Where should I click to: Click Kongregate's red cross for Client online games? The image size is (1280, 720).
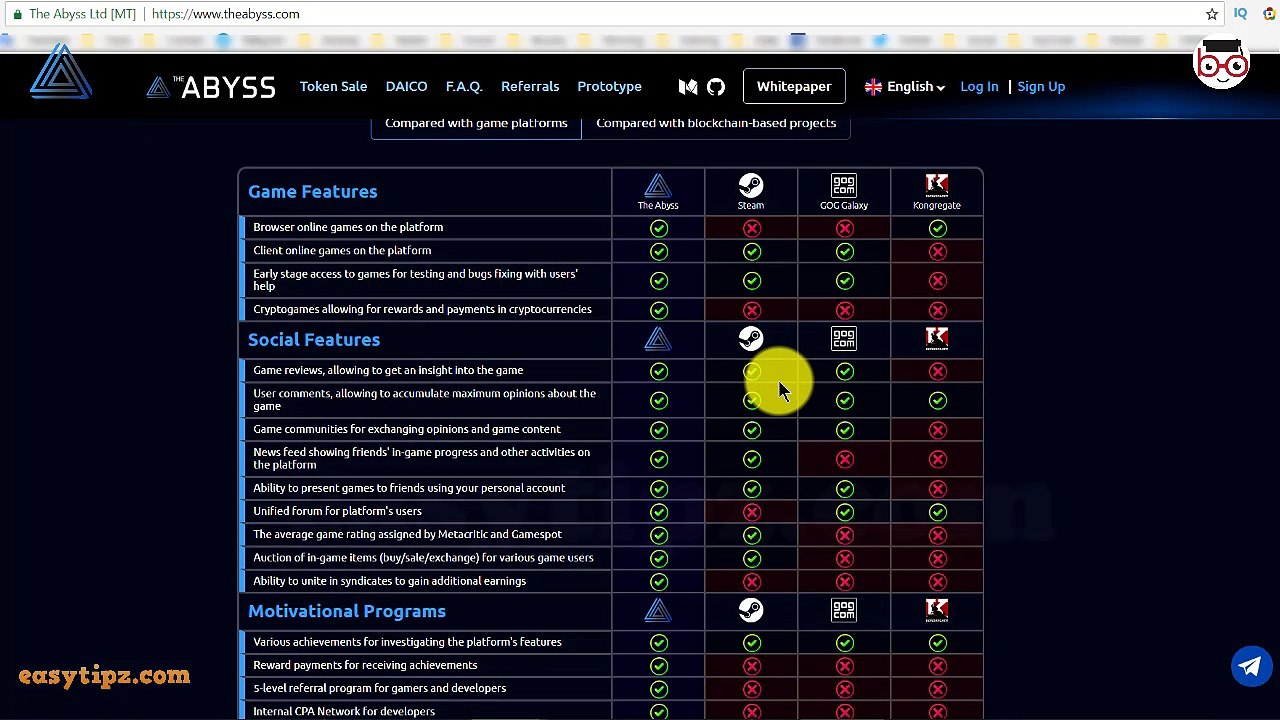coord(938,252)
